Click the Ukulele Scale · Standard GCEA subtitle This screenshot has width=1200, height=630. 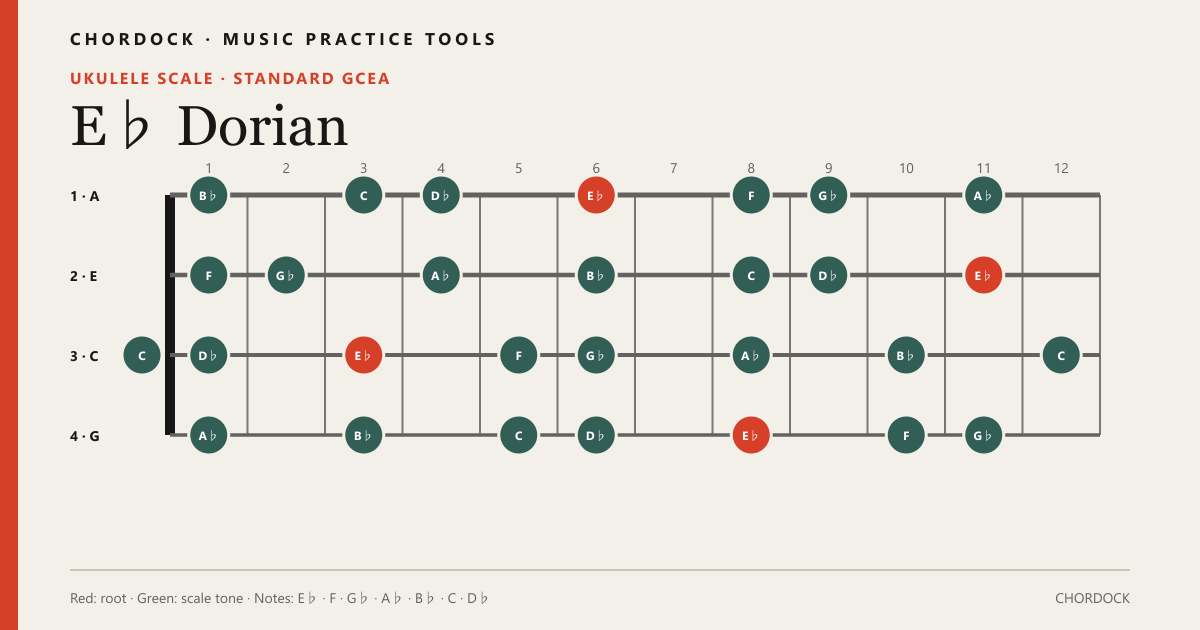(x=230, y=78)
